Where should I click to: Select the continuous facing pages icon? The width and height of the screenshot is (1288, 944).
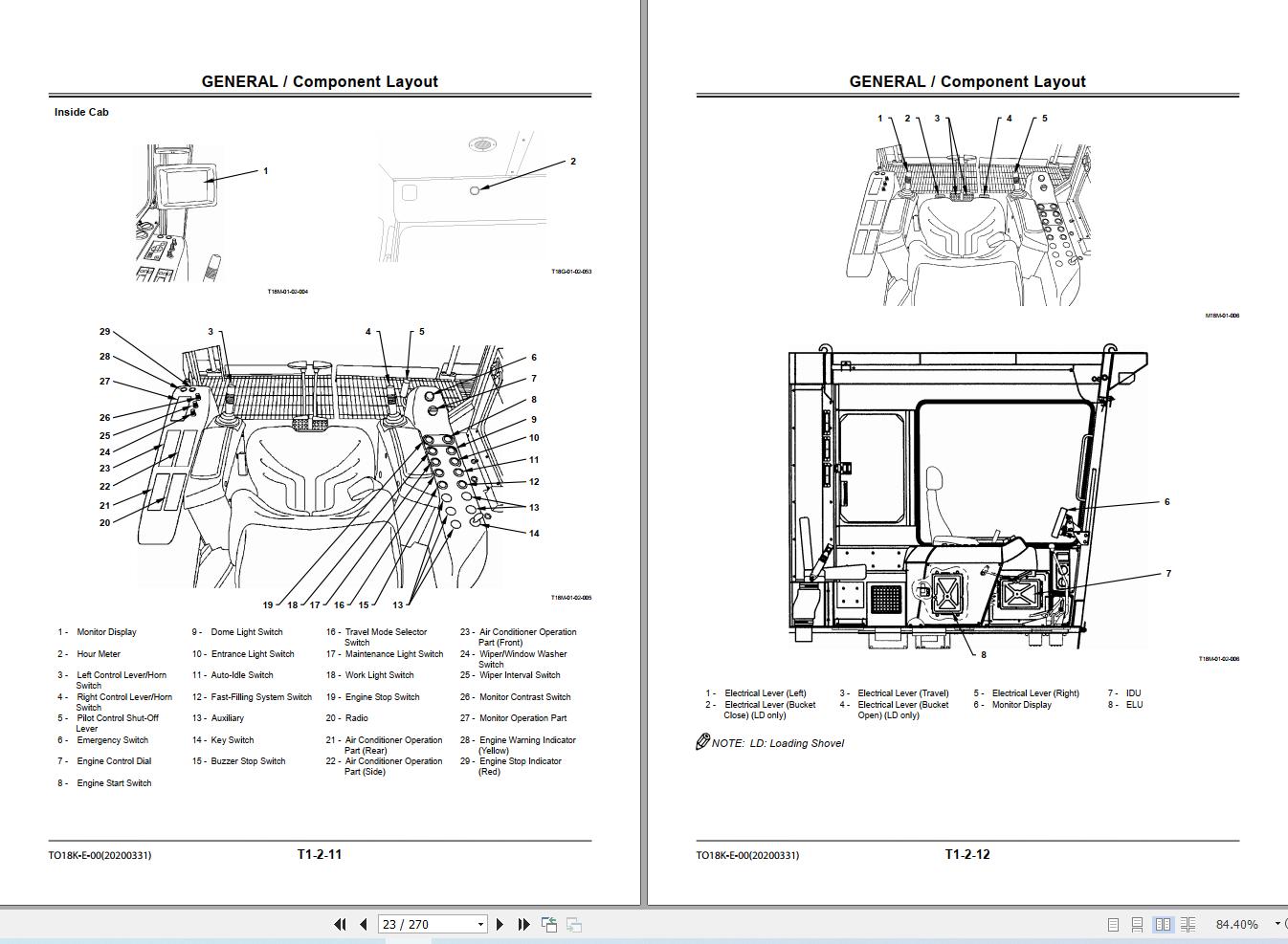point(1188,924)
